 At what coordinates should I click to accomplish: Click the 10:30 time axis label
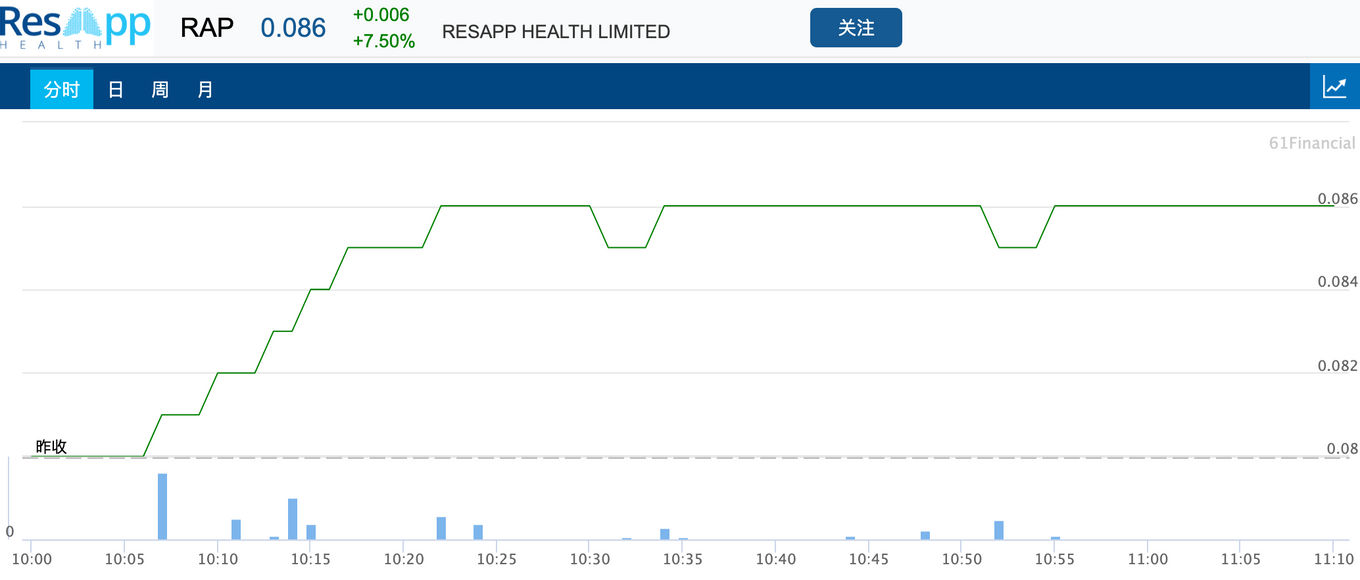click(589, 560)
